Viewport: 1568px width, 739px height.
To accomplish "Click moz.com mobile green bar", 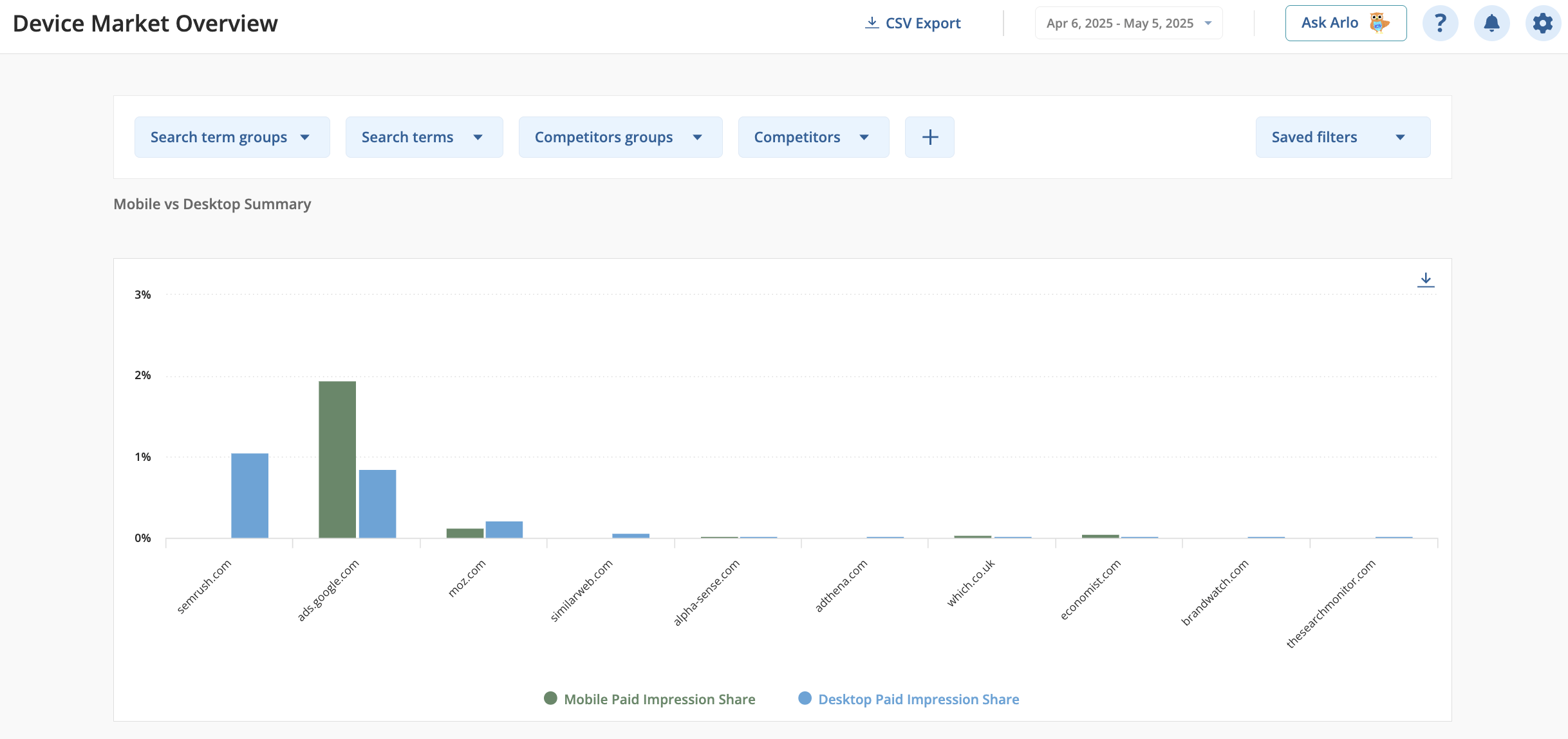I will [x=465, y=533].
